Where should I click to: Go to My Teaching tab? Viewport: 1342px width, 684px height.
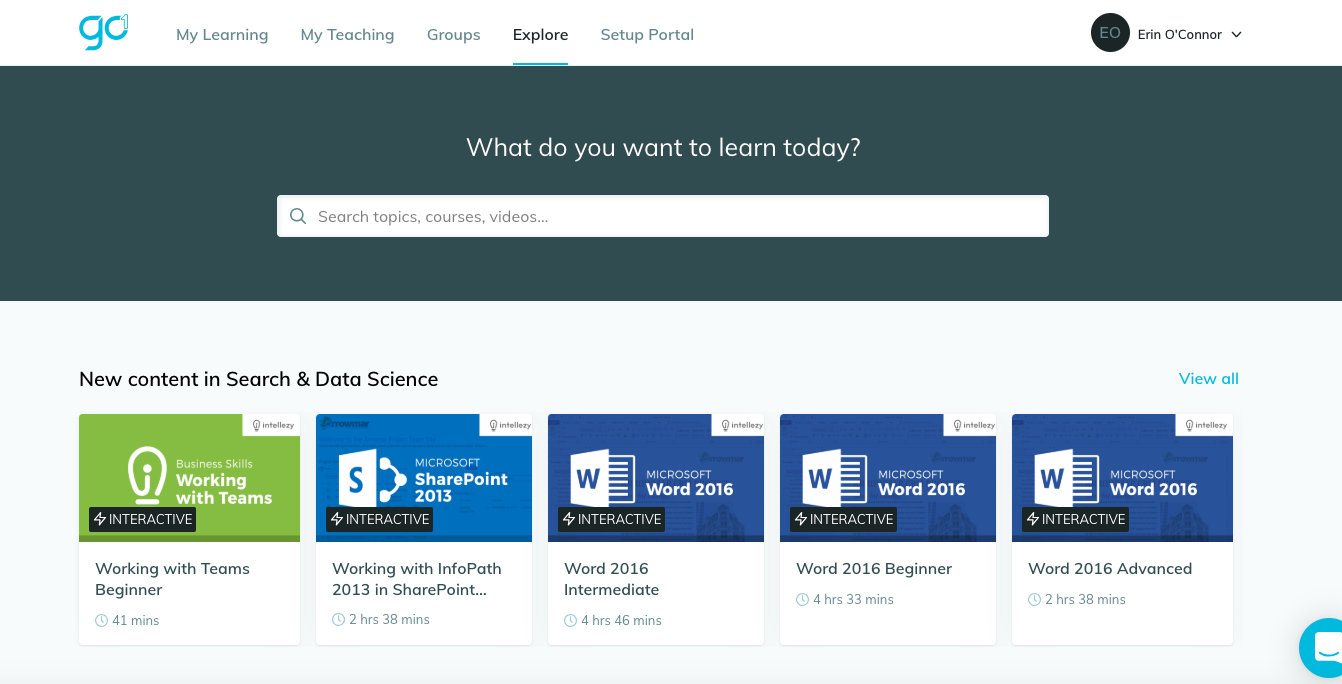coord(347,35)
